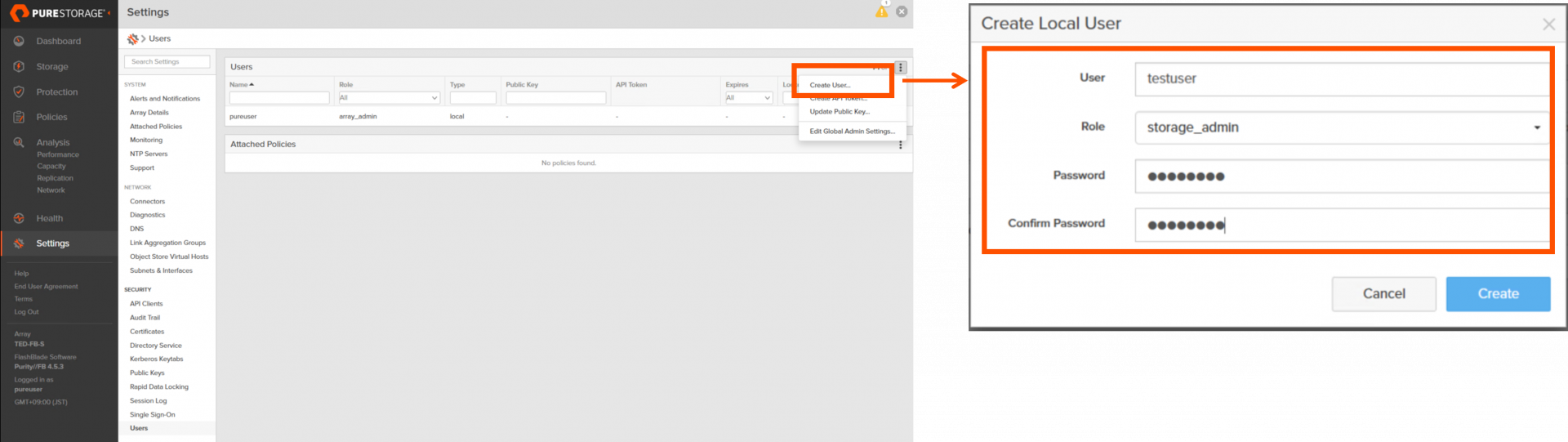Close the Create Local User dialog
The image size is (1568, 442).
pos(1548,25)
